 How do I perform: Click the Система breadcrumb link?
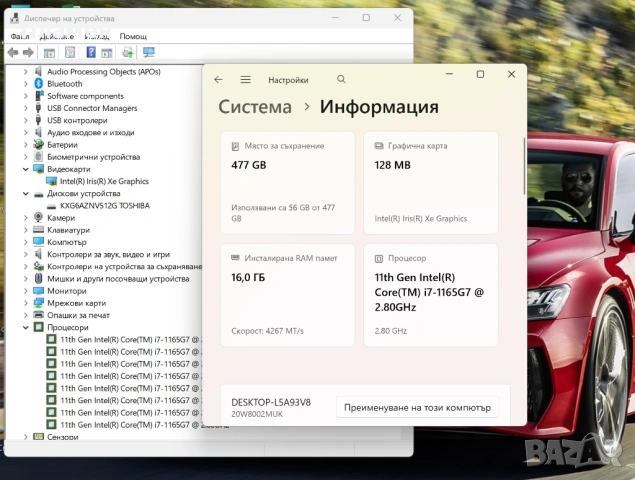(x=255, y=107)
